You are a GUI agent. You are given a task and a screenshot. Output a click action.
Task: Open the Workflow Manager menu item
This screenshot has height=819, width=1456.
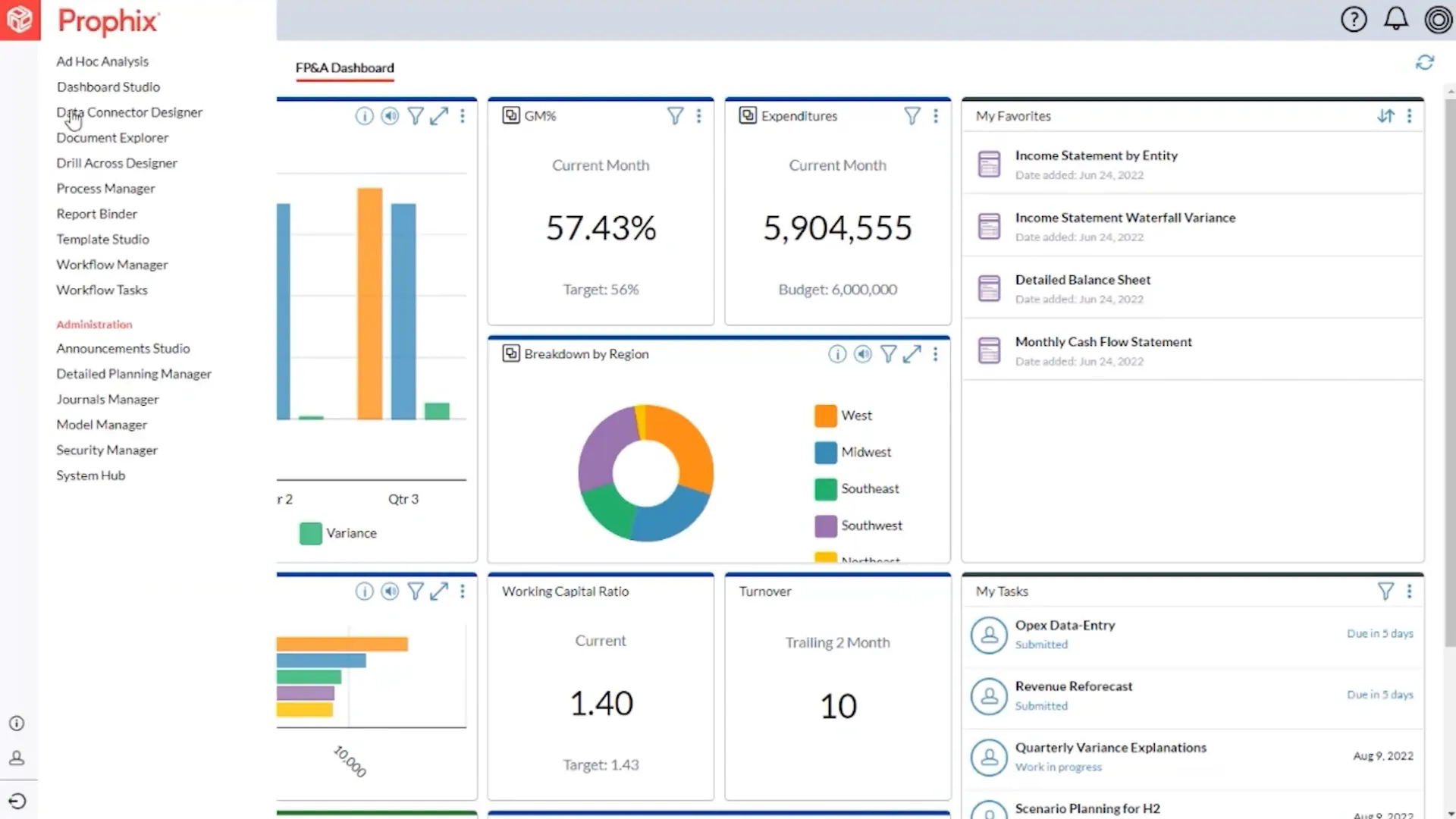pos(111,264)
